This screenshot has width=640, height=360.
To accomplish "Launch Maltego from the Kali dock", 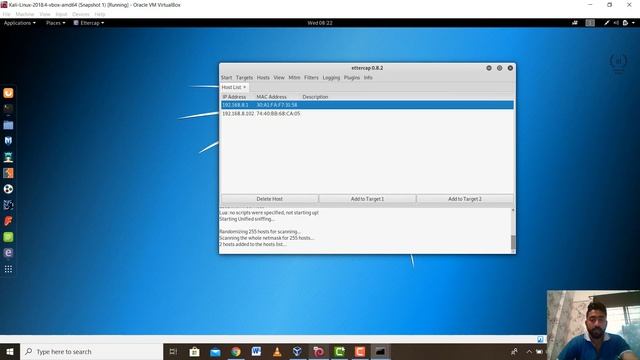I will pyautogui.click(x=8, y=205).
